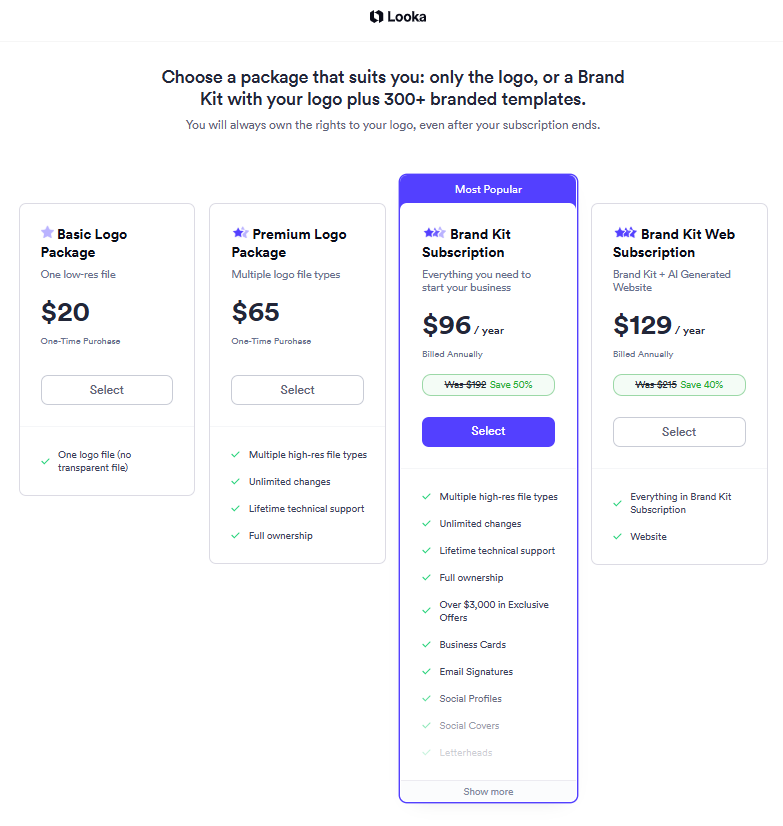Click the Save 40% badge
783x826 pixels.
[679, 384]
